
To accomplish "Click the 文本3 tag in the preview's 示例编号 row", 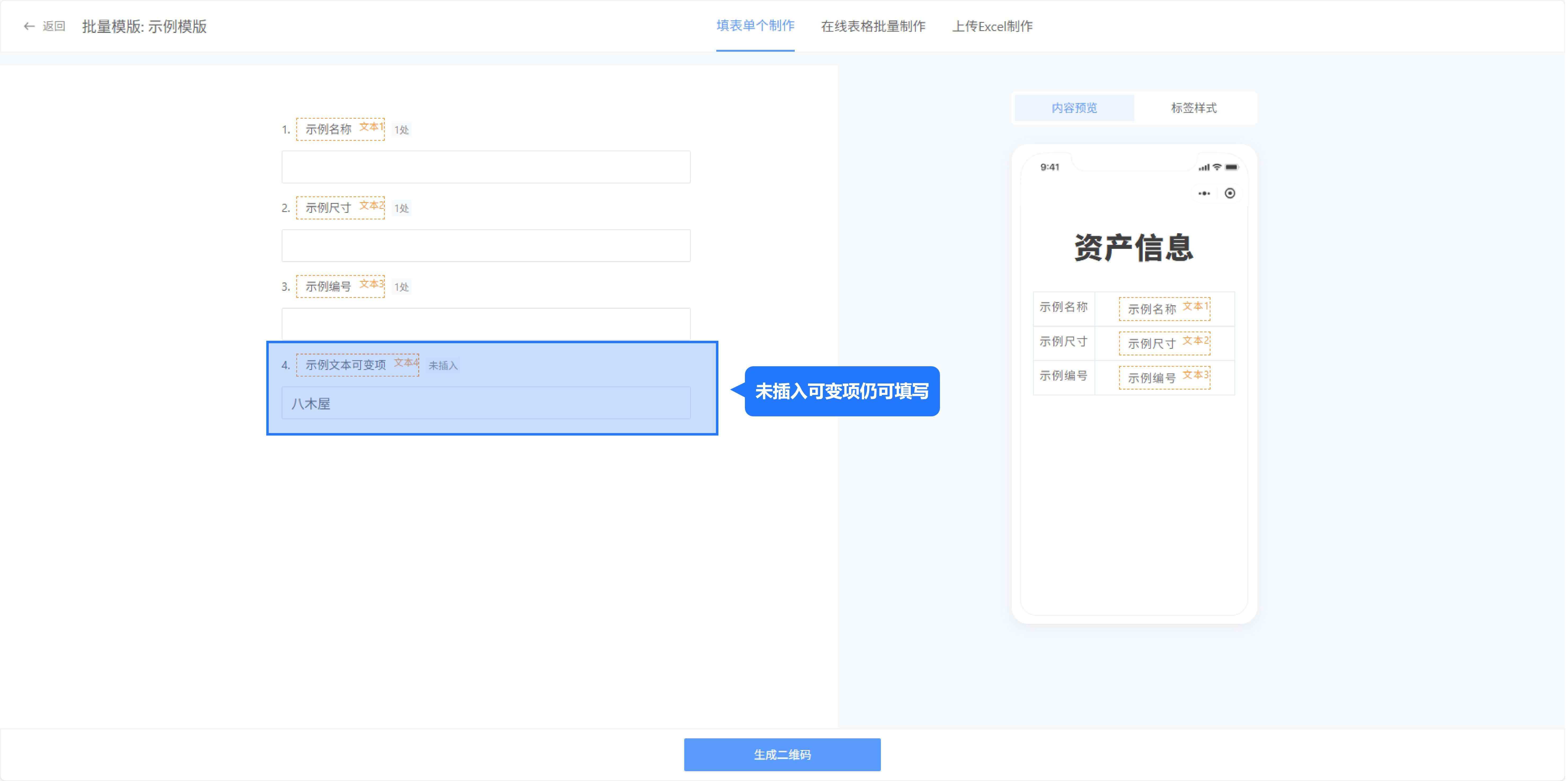I will pos(1195,375).
